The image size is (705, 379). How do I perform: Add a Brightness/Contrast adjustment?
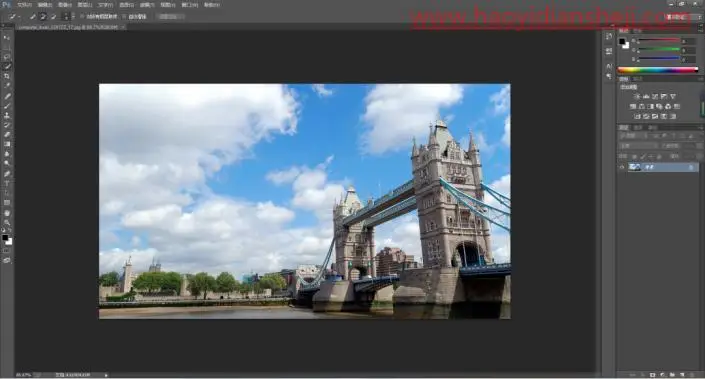click(x=637, y=96)
